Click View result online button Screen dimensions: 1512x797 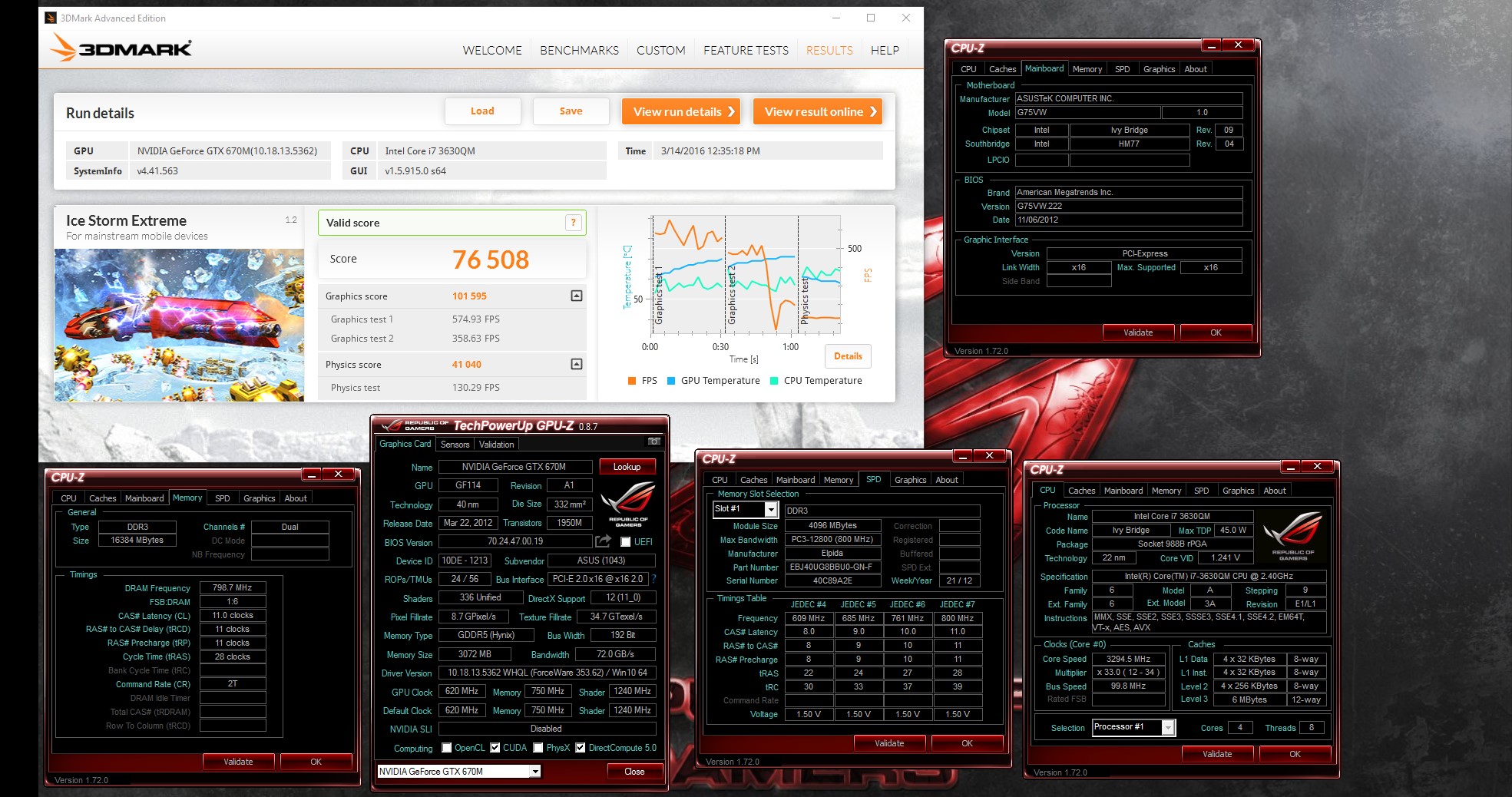coord(818,111)
